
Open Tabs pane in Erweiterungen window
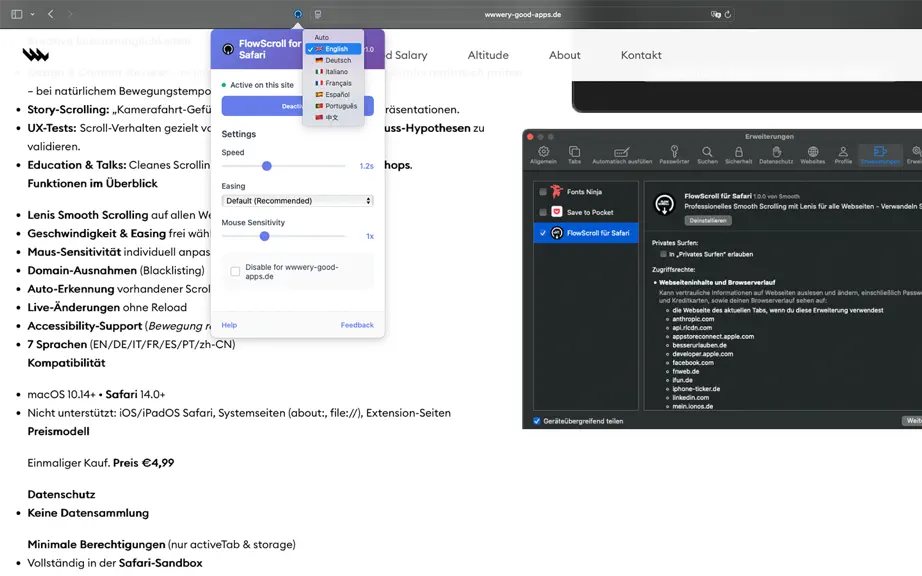point(574,155)
